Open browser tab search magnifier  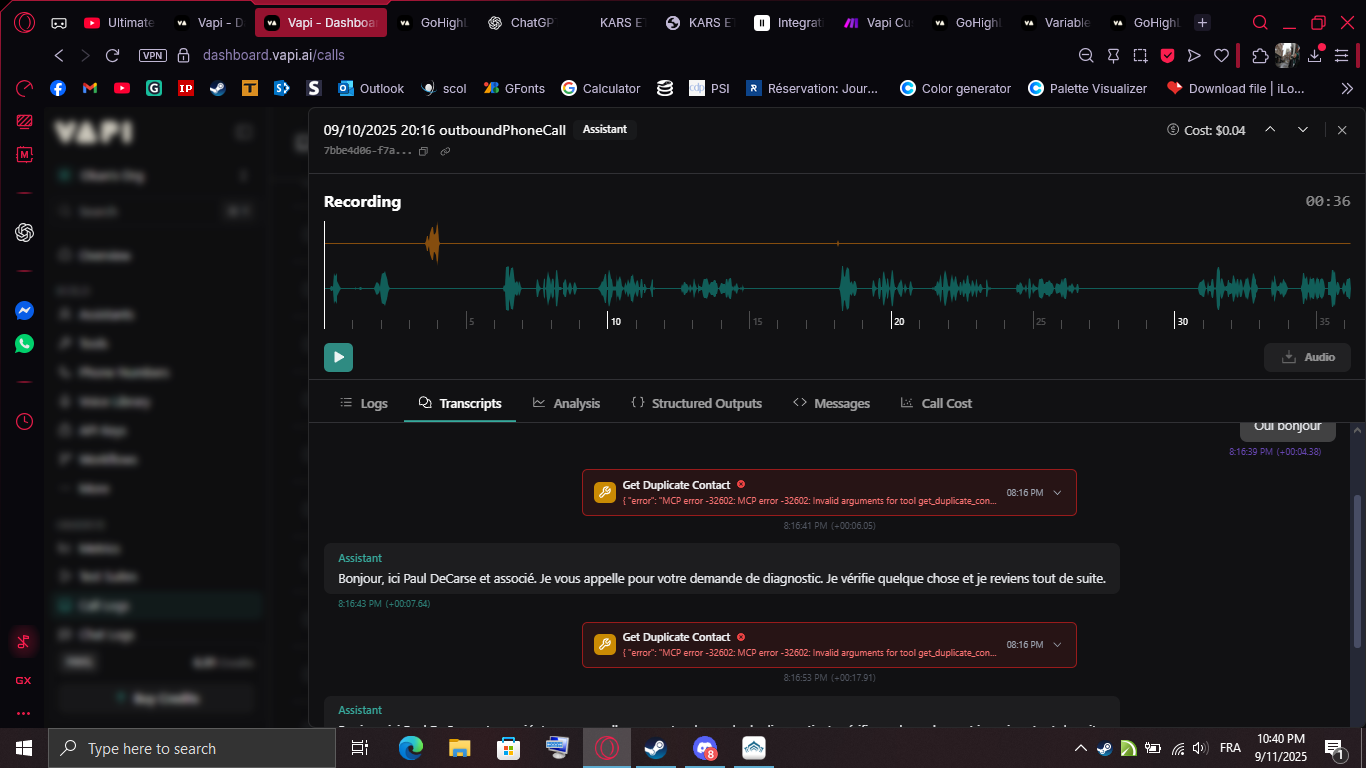tap(1261, 22)
